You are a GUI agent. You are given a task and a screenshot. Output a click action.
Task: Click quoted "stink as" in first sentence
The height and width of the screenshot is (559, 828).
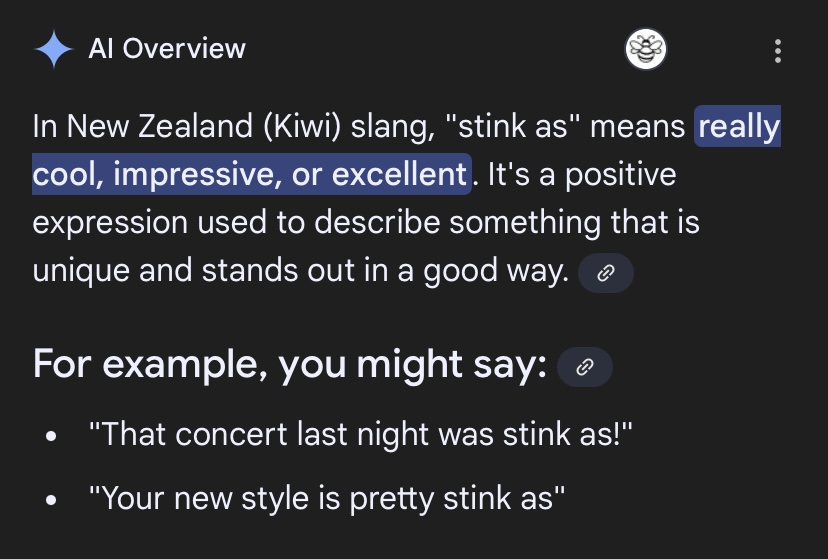coord(513,127)
